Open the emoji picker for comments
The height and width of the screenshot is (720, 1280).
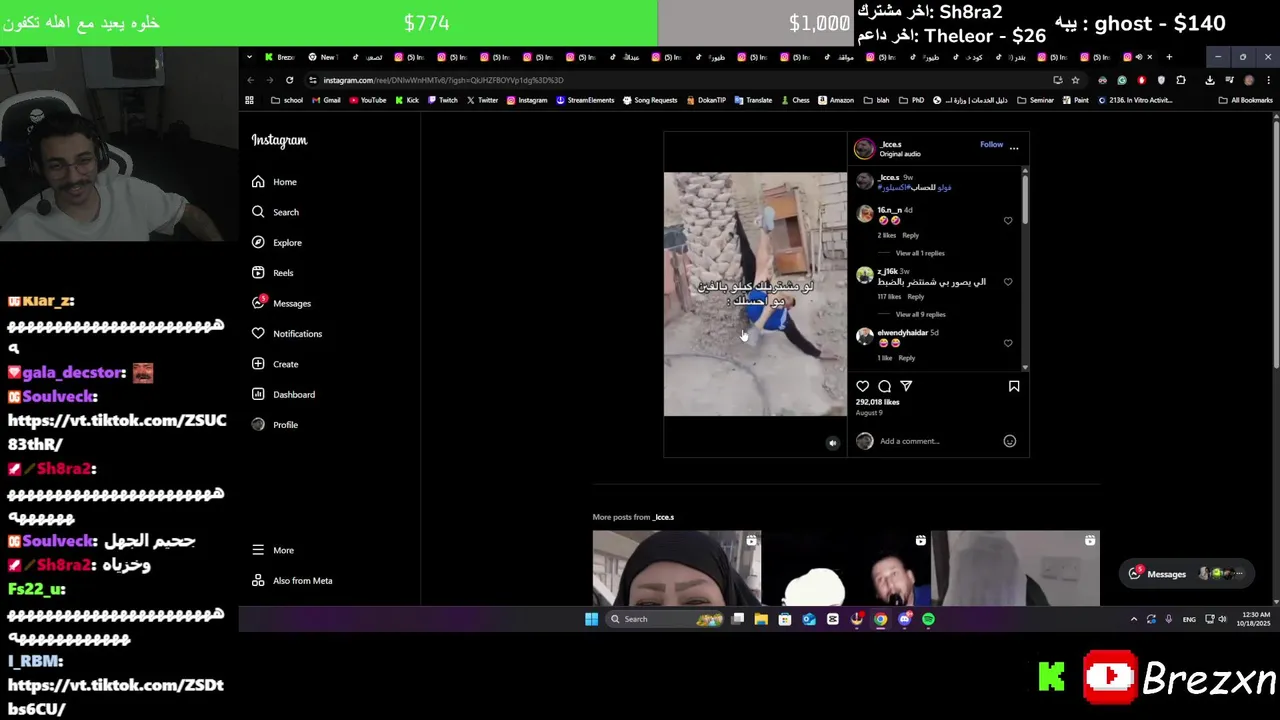(1010, 441)
